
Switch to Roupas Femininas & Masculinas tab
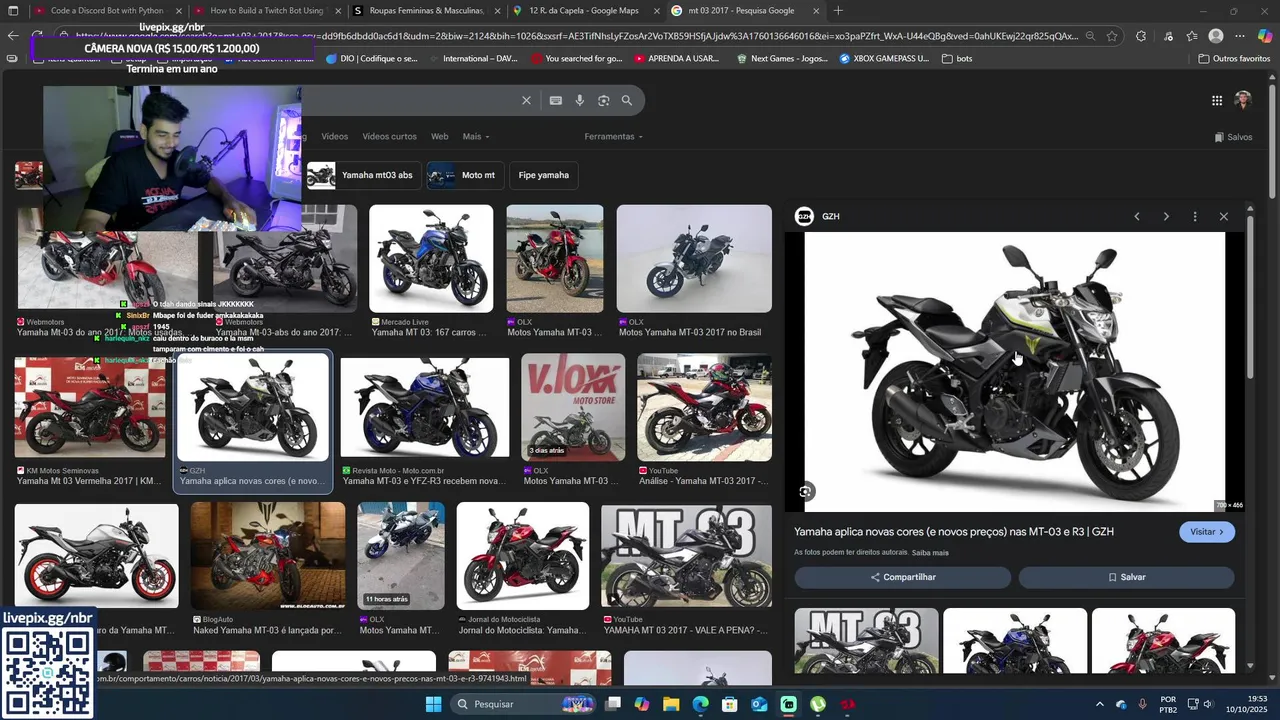[426, 11]
